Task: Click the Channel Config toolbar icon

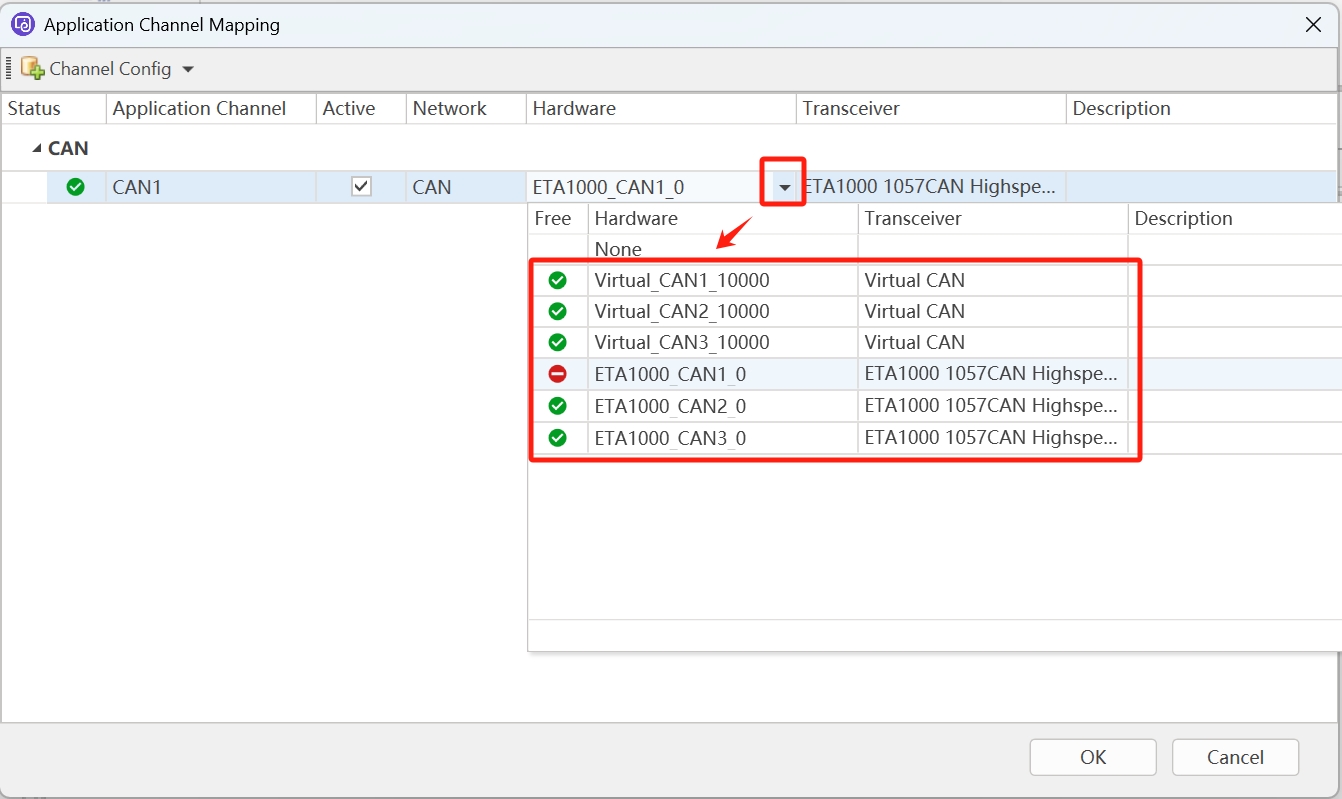Action: 33,69
